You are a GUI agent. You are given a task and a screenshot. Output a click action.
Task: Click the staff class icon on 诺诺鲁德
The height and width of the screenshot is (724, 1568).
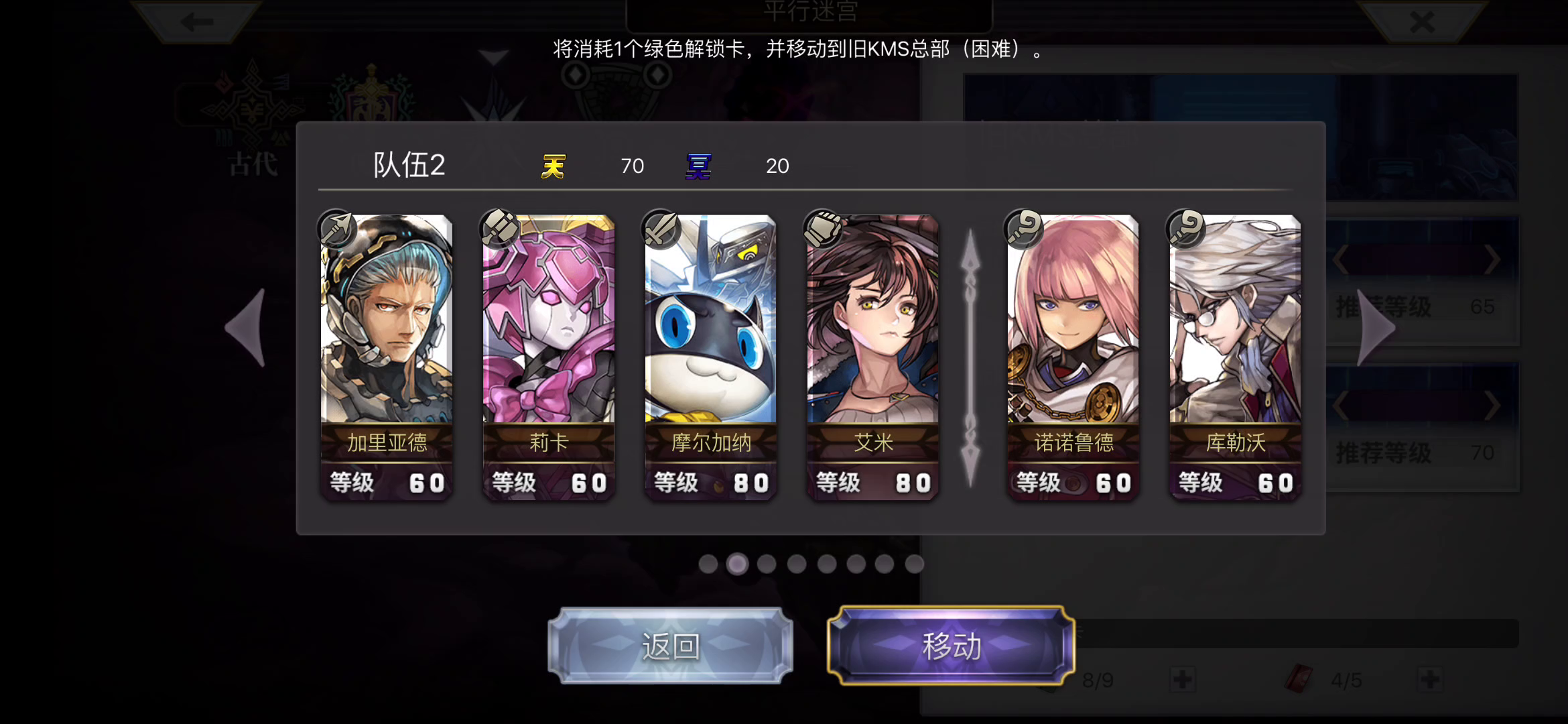tap(1024, 229)
